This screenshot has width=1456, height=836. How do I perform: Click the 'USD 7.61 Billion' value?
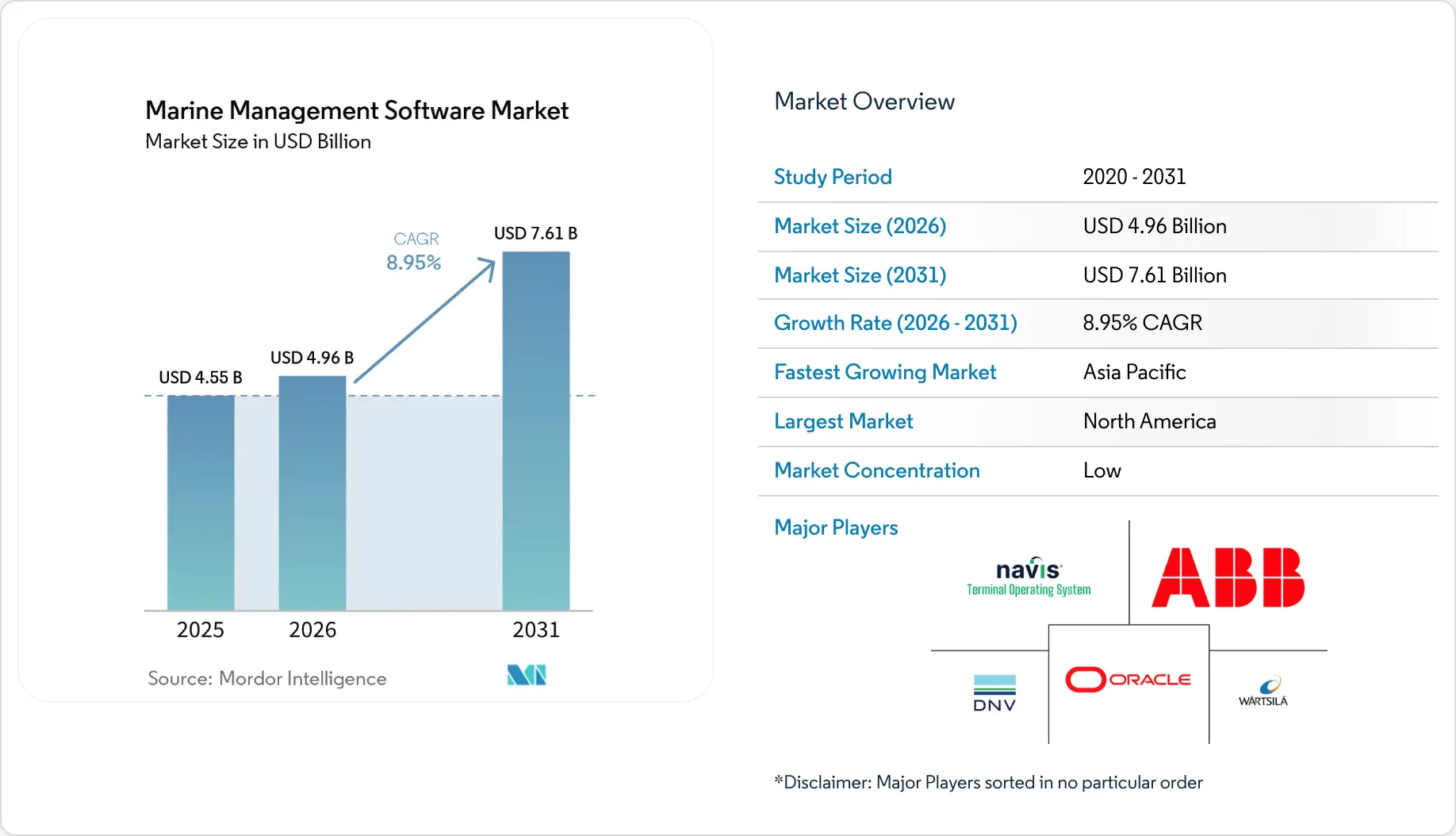[x=1155, y=275]
